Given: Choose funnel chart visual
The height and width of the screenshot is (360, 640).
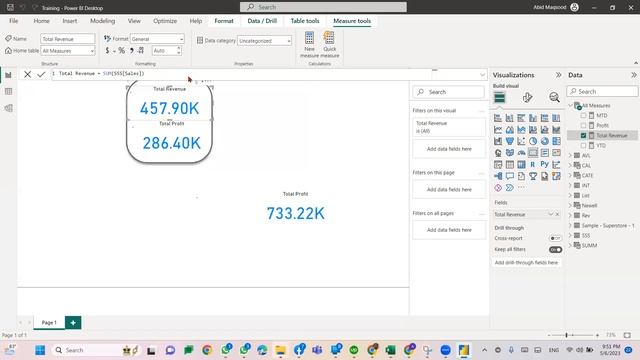Looking at the screenshot, I should (x=509, y=141).
